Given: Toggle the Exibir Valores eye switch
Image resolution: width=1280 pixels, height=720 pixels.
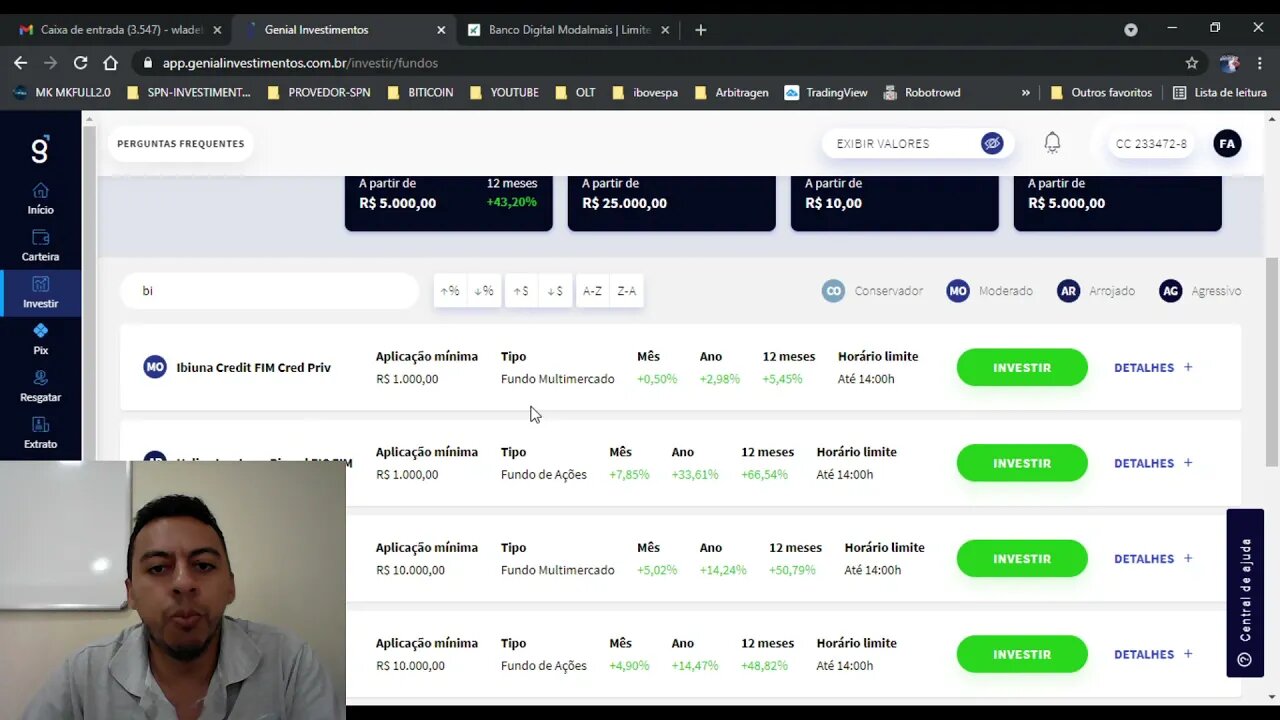Looking at the screenshot, I should click(992, 143).
